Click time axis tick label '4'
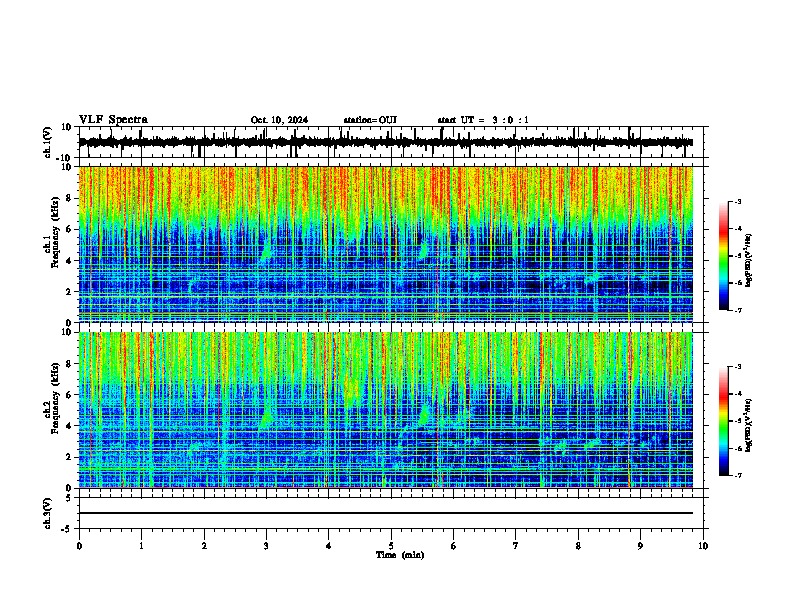Image resolution: width=792 pixels, height=612 pixels. [x=329, y=546]
